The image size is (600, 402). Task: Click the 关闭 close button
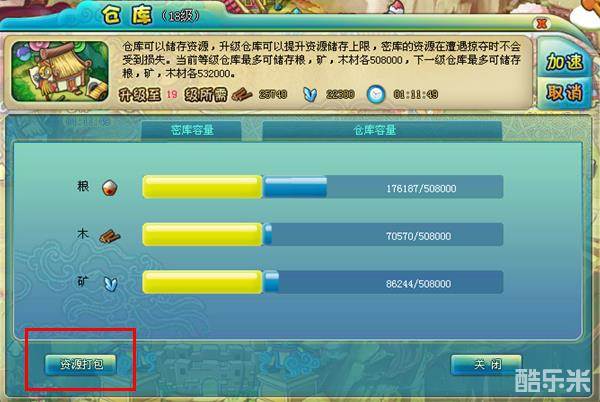click(487, 365)
